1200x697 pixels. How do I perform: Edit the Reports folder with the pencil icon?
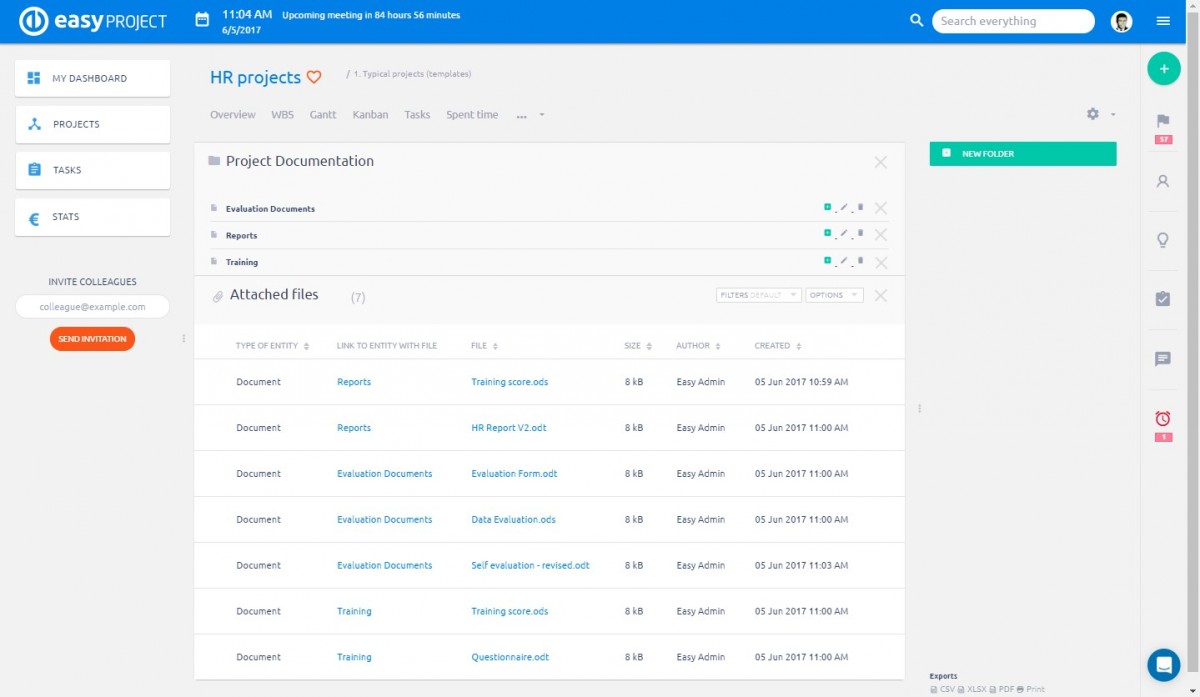(x=843, y=235)
